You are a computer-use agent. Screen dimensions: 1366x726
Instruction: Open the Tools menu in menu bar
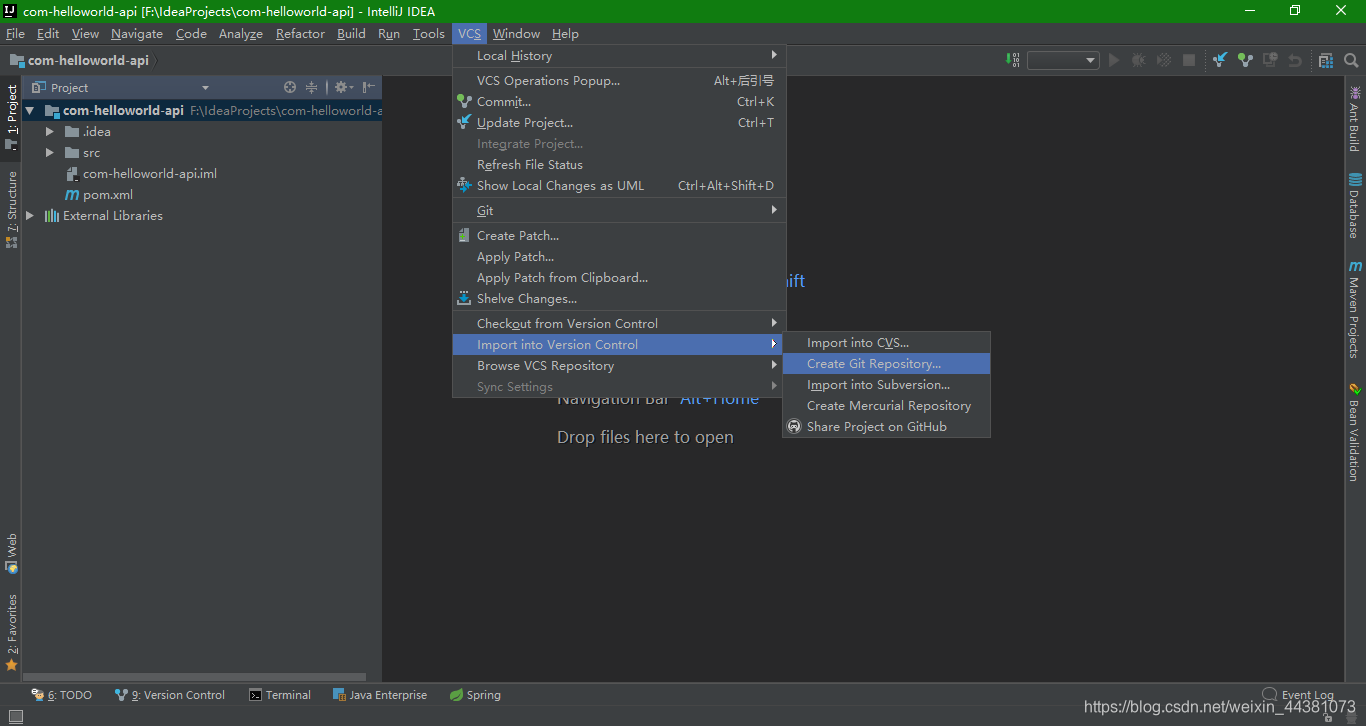[428, 34]
